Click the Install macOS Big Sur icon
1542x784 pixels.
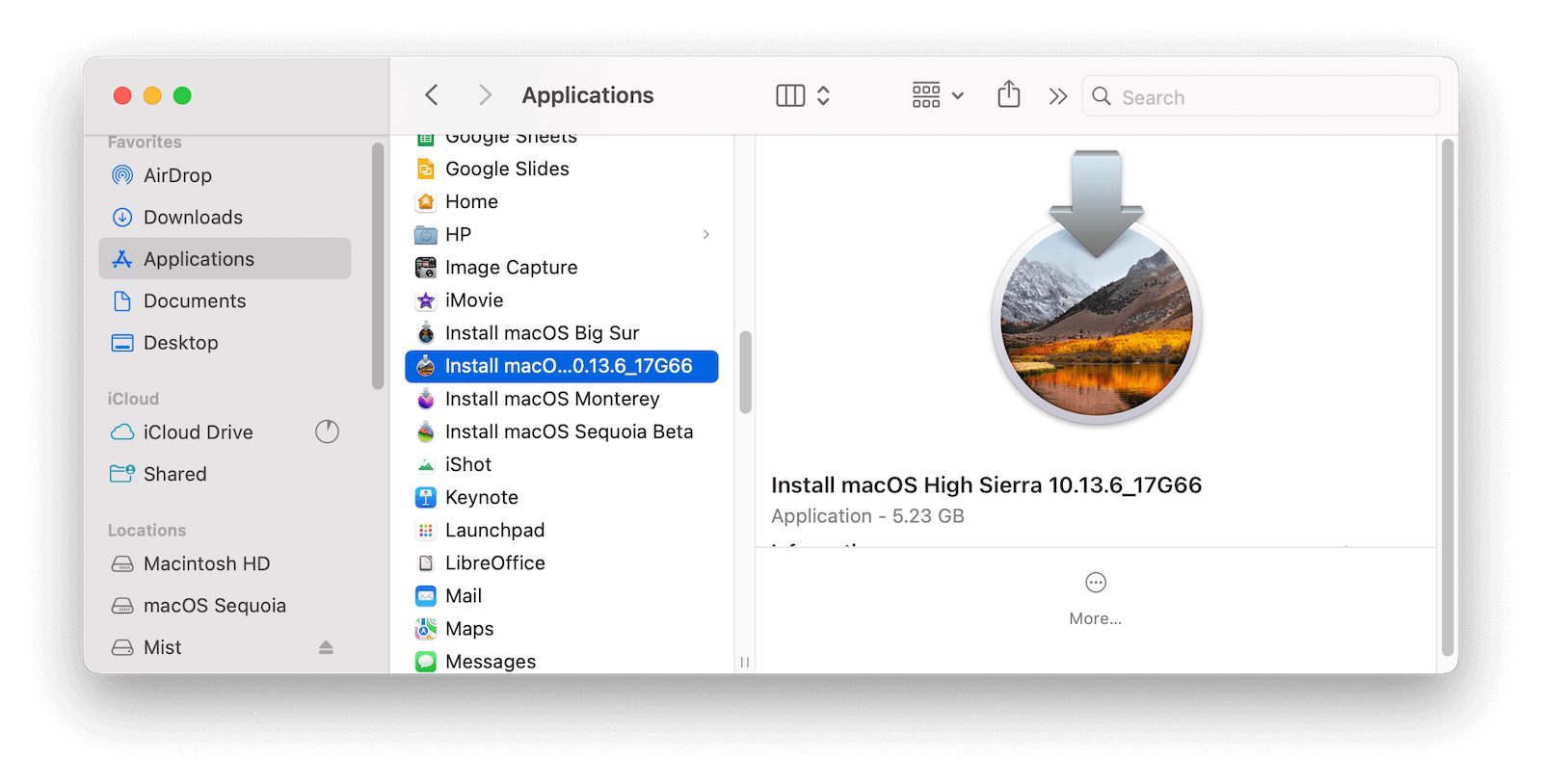pyautogui.click(x=425, y=333)
